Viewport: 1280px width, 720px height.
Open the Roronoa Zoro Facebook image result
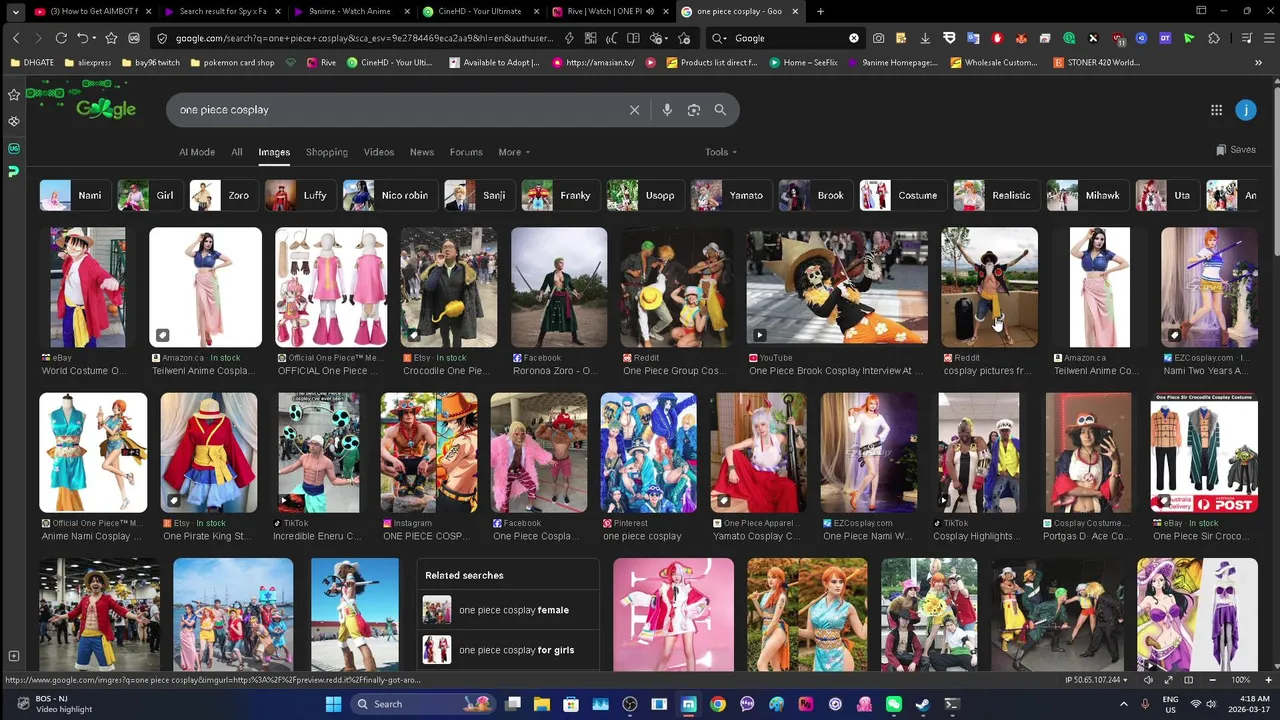click(558, 287)
